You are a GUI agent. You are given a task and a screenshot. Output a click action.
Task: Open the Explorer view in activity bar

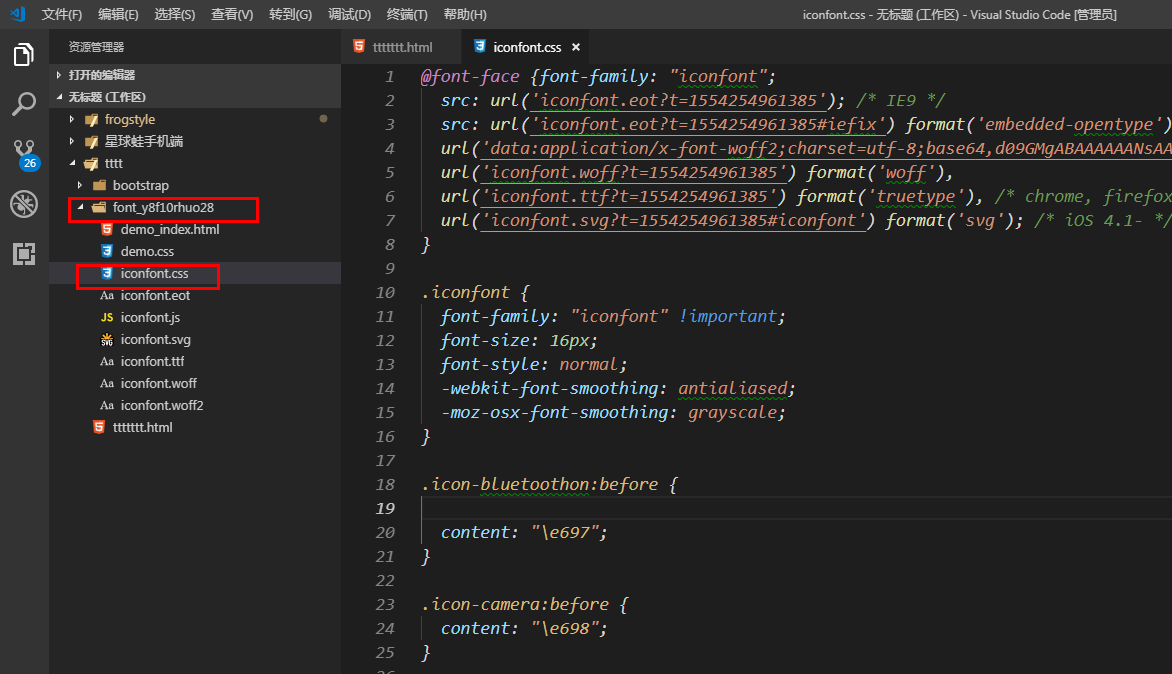click(24, 55)
